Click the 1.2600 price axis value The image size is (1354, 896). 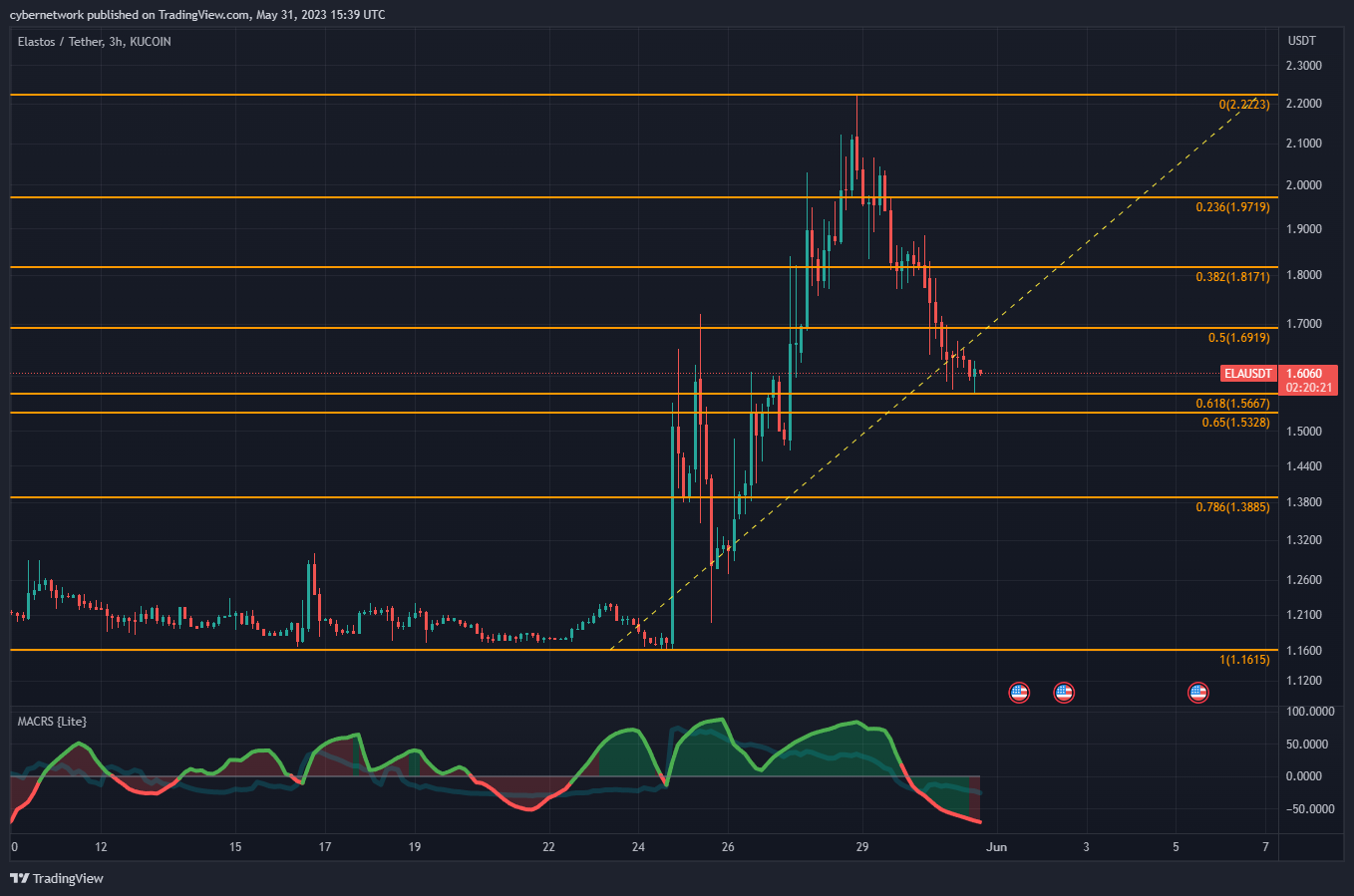click(x=1304, y=580)
